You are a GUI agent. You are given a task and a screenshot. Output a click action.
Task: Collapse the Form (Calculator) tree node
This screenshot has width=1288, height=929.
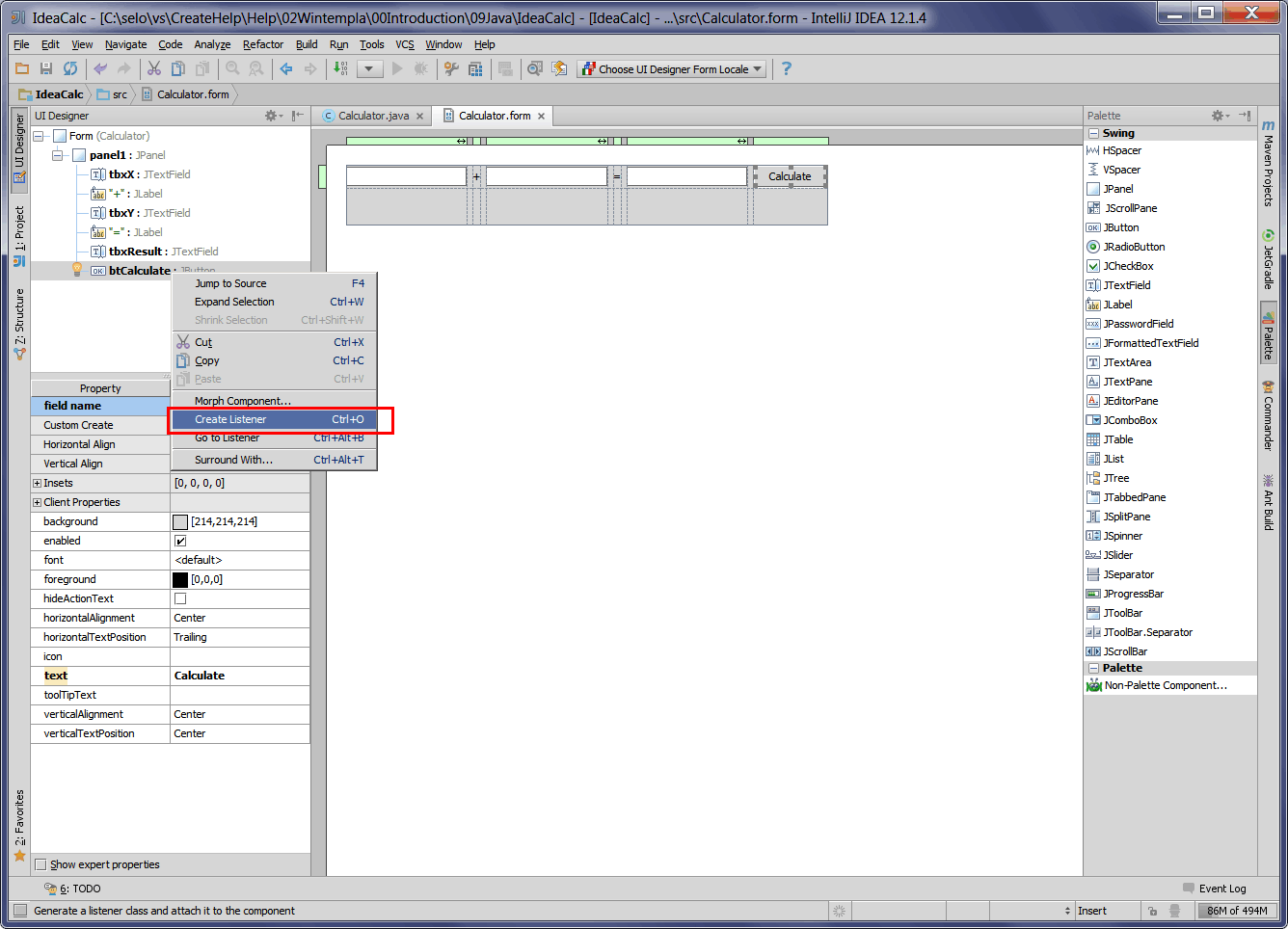pyautogui.click(x=39, y=136)
